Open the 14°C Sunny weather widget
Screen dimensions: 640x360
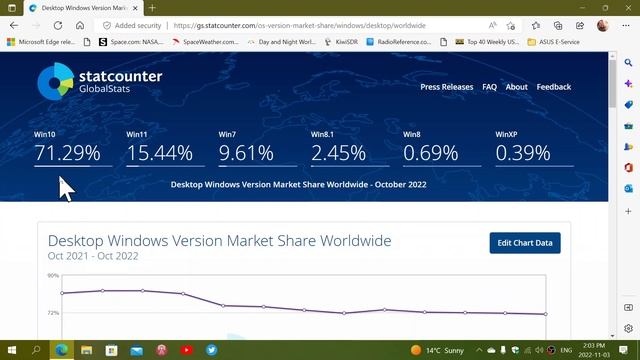437,350
